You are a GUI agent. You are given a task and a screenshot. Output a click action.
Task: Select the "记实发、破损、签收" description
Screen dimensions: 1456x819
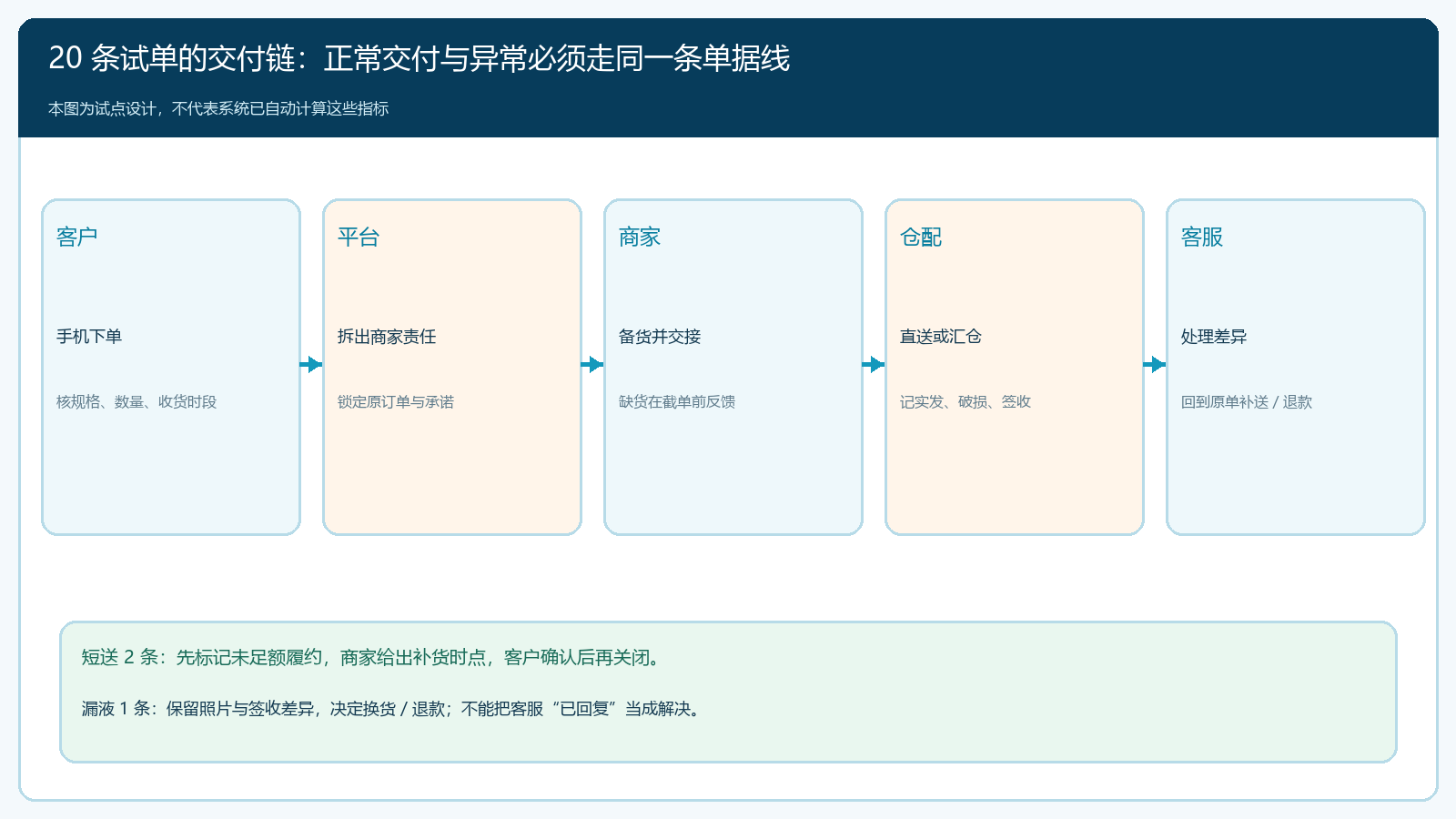point(966,402)
